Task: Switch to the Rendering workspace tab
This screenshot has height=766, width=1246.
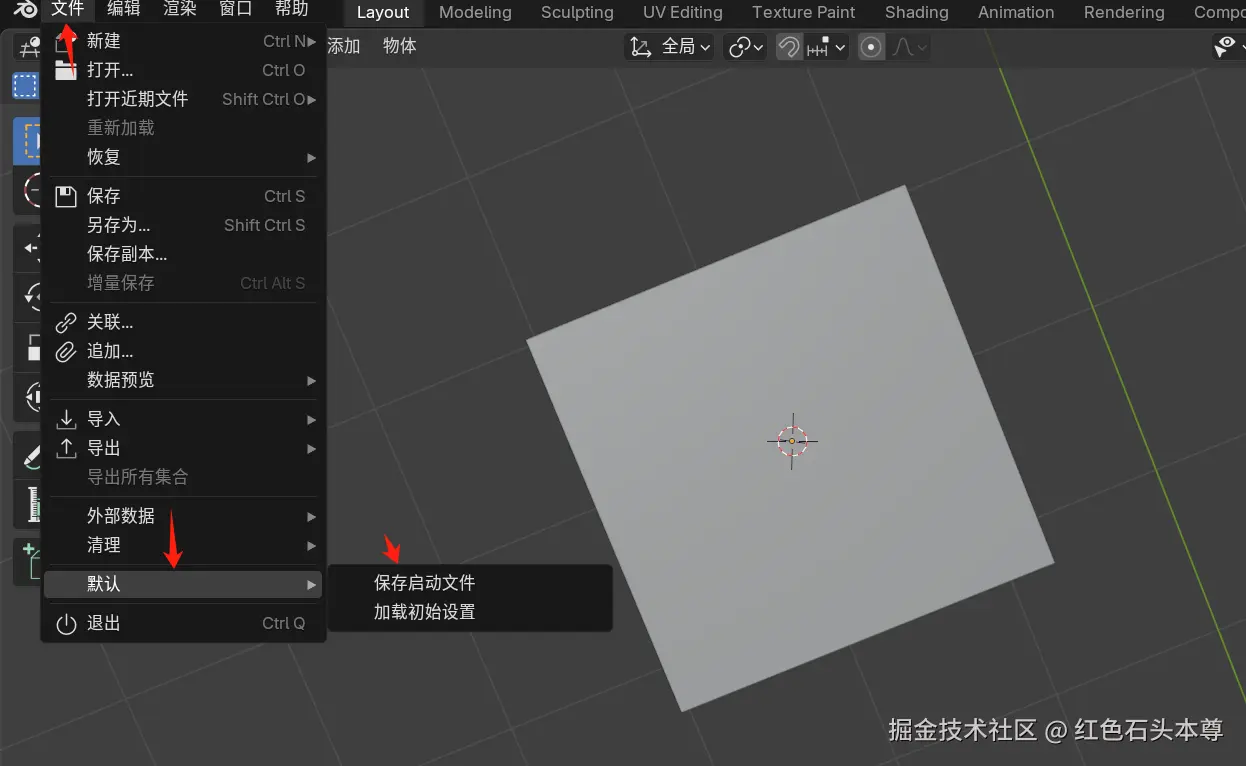Action: pos(1124,12)
